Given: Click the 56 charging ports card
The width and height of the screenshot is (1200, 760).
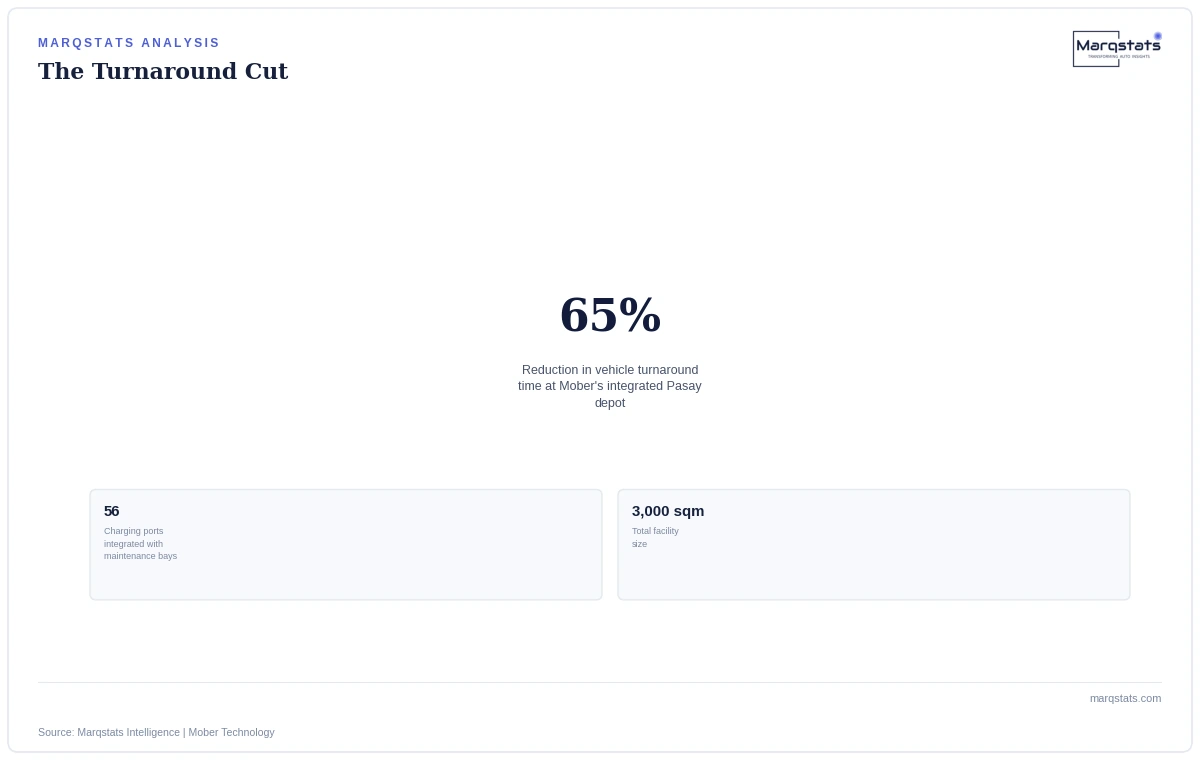Looking at the screenshot, I should (x=346, y=545).
